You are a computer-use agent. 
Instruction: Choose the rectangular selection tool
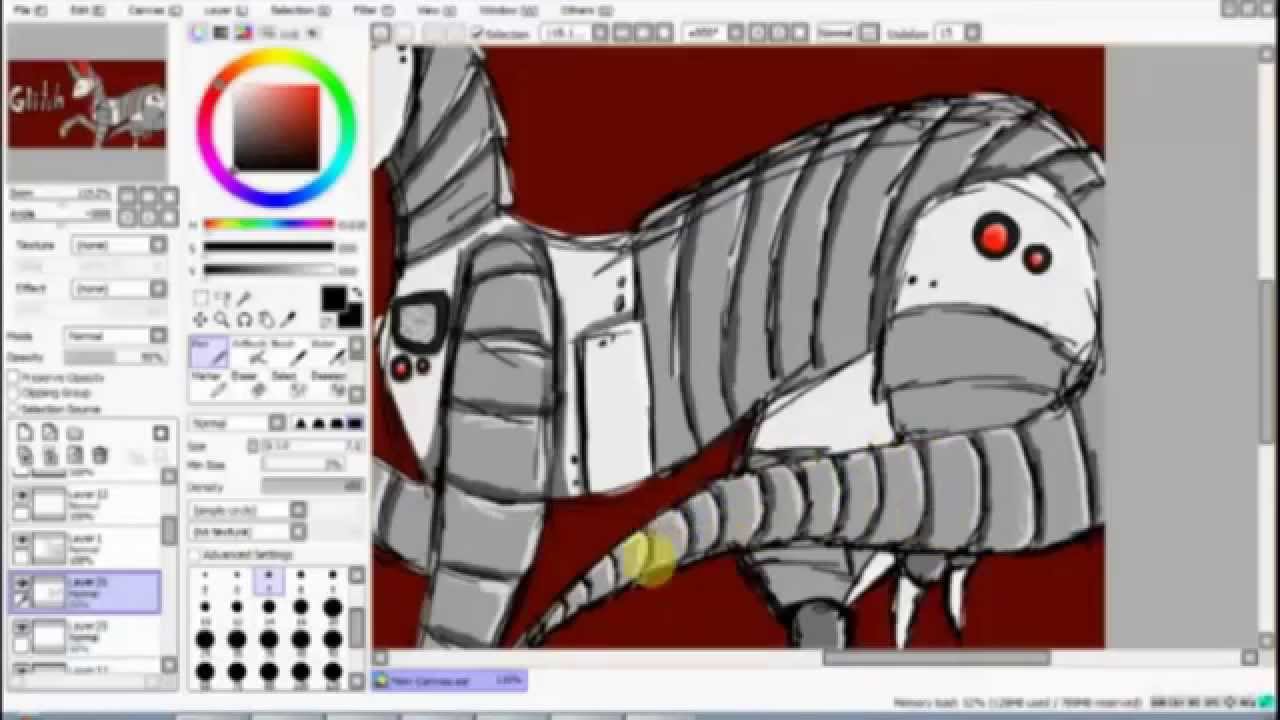point(201,298)
